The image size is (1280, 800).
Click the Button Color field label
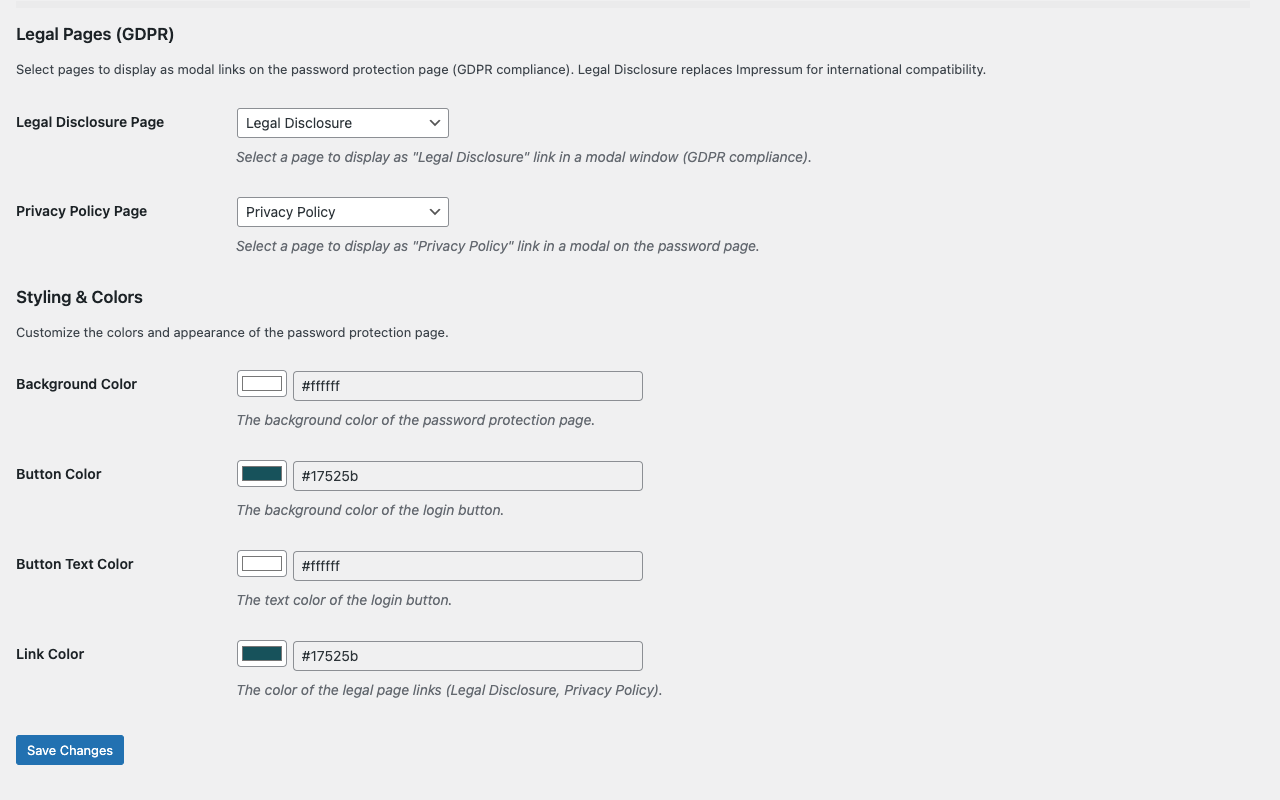[59, 474]
